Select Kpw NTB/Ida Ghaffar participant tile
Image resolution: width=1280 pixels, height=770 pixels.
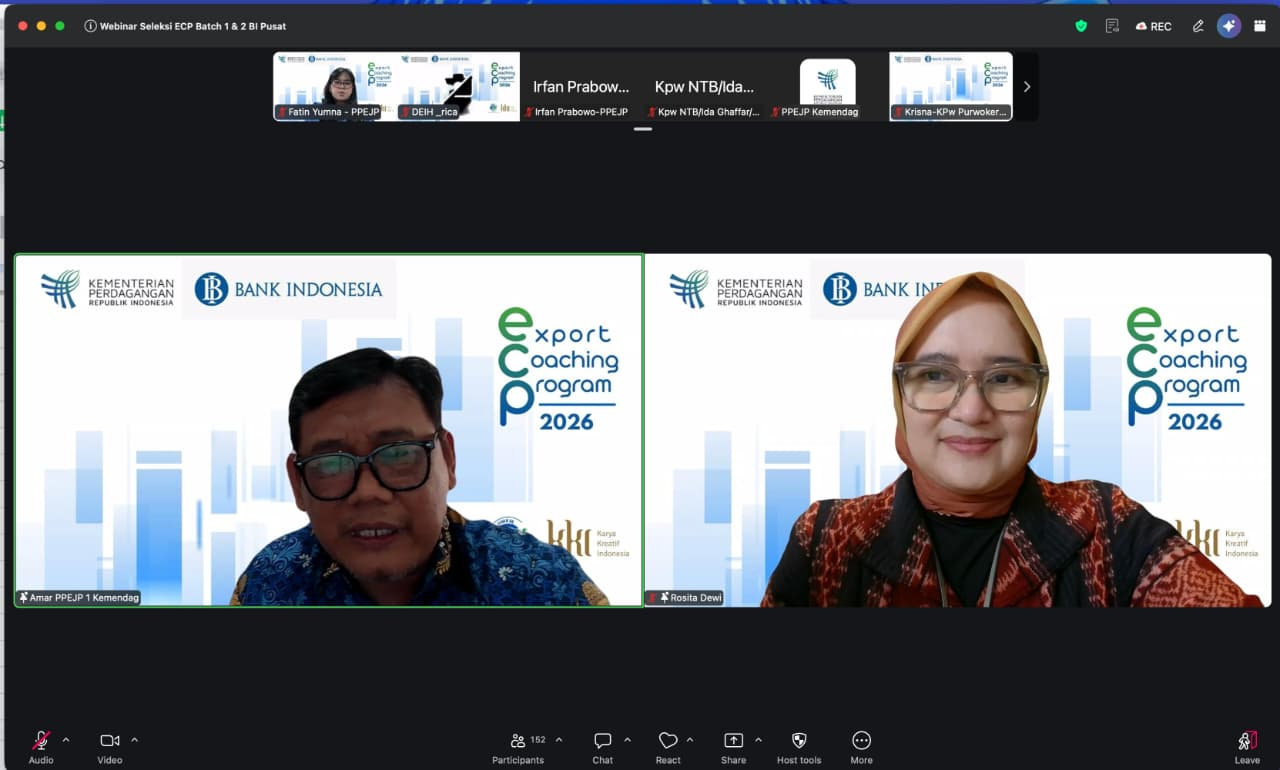[x=704, y=87]
